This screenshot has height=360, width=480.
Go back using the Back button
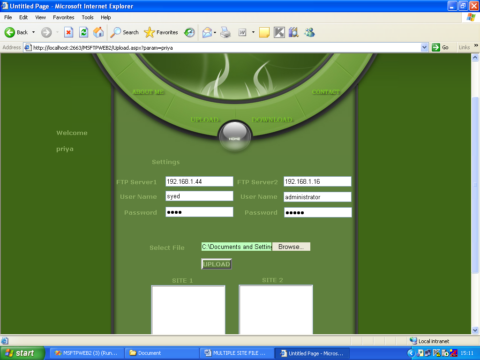point(16,32)
